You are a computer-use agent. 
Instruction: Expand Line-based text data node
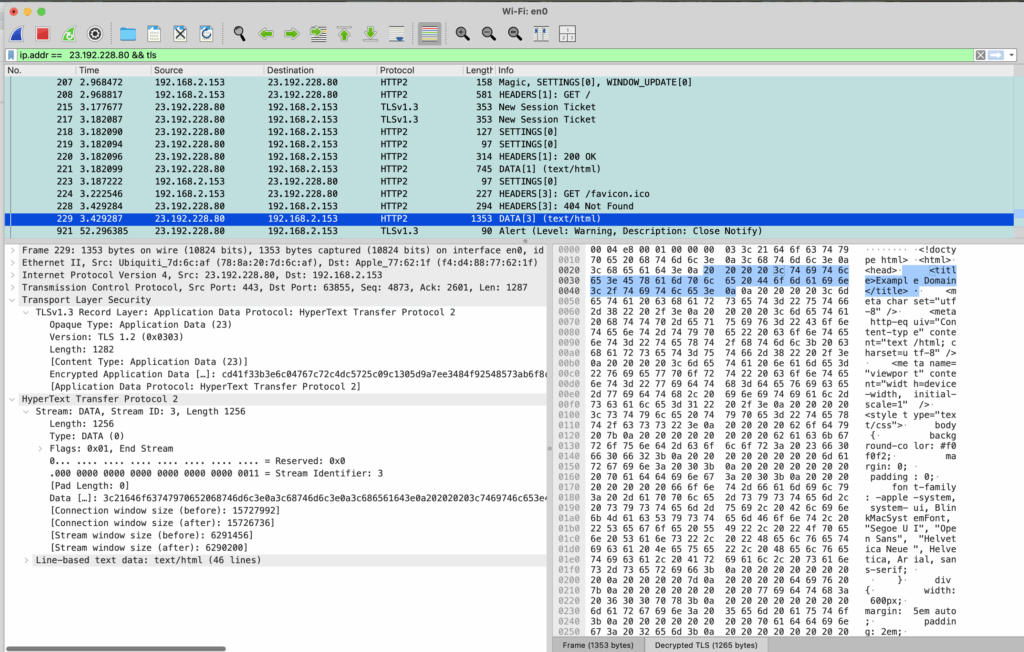(26, 561)
